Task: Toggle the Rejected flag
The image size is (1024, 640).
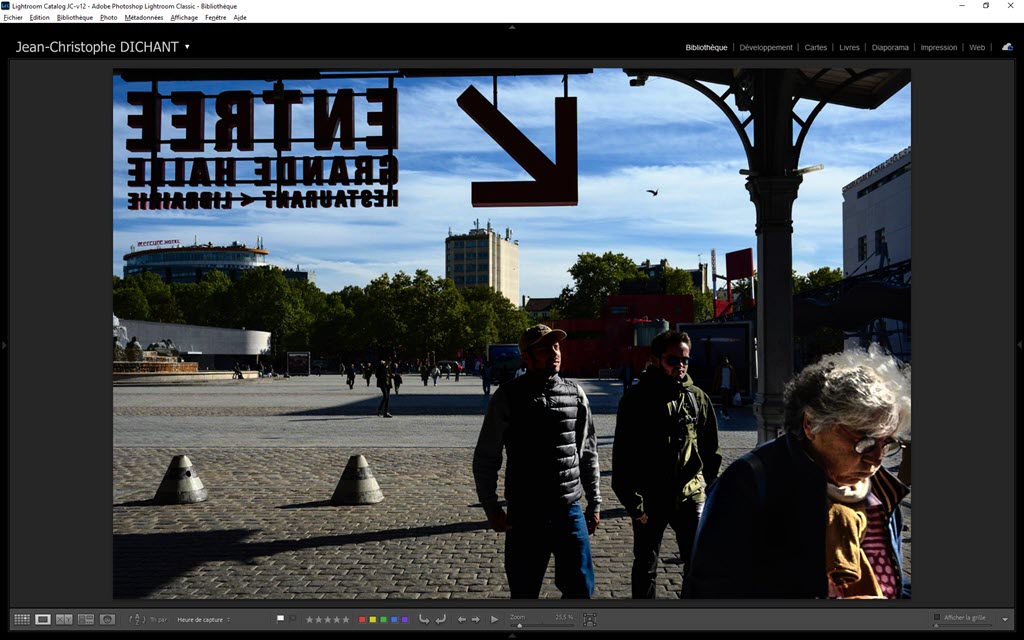Action: [293, 619]
